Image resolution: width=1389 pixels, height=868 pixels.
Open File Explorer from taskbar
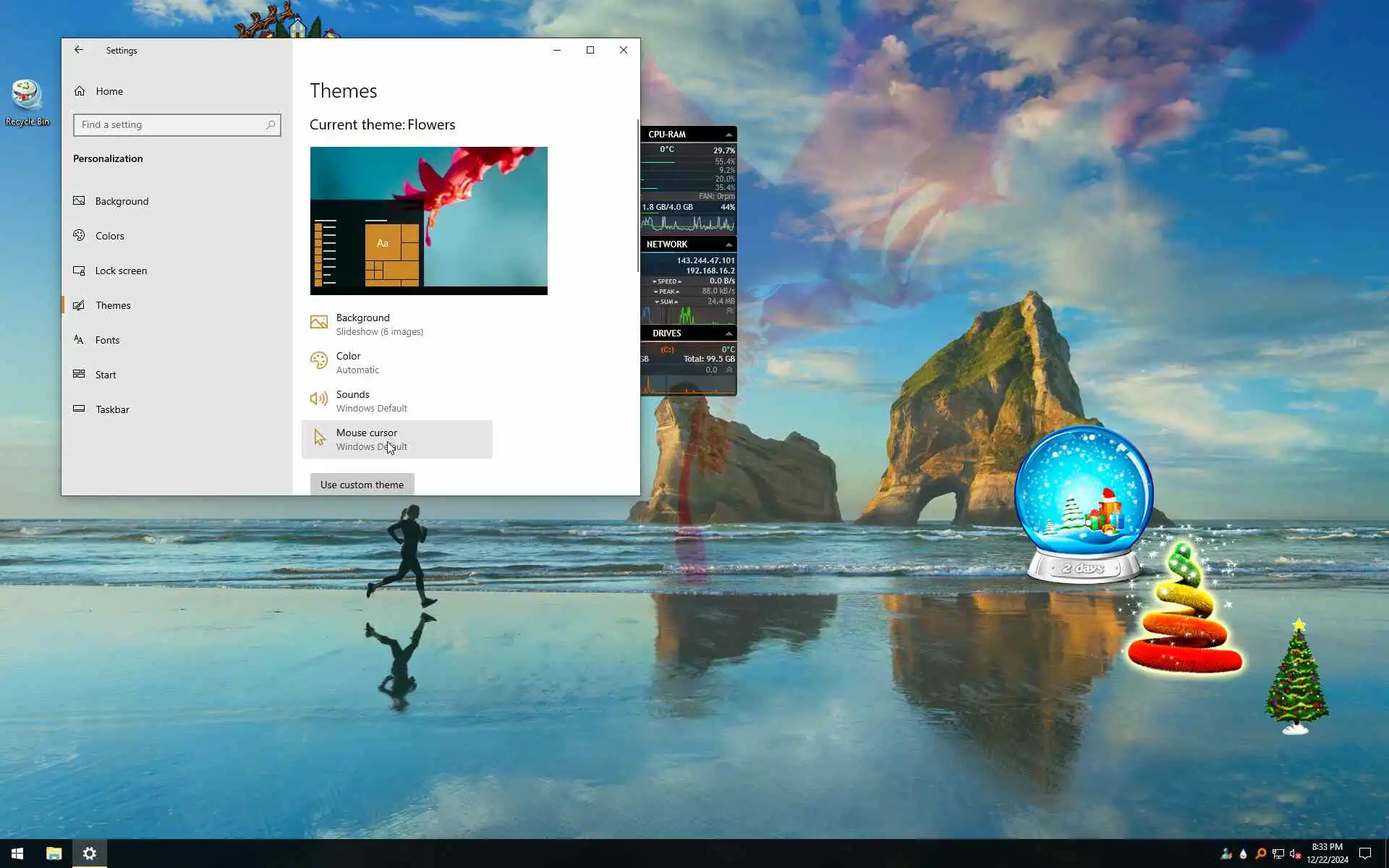pos(54,854)
